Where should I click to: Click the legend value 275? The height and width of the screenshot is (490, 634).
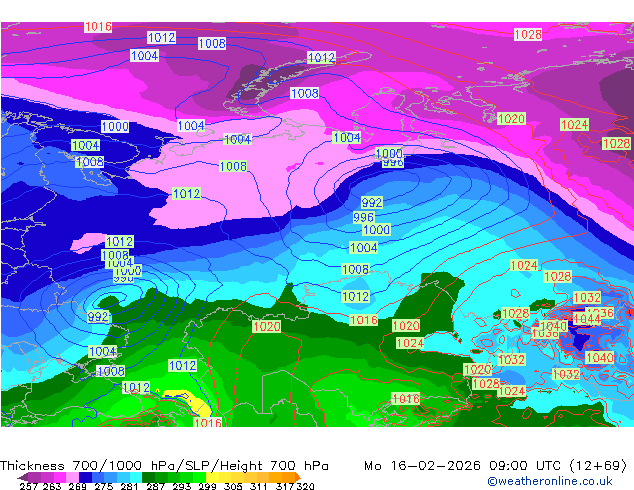(x=104, y=486)
